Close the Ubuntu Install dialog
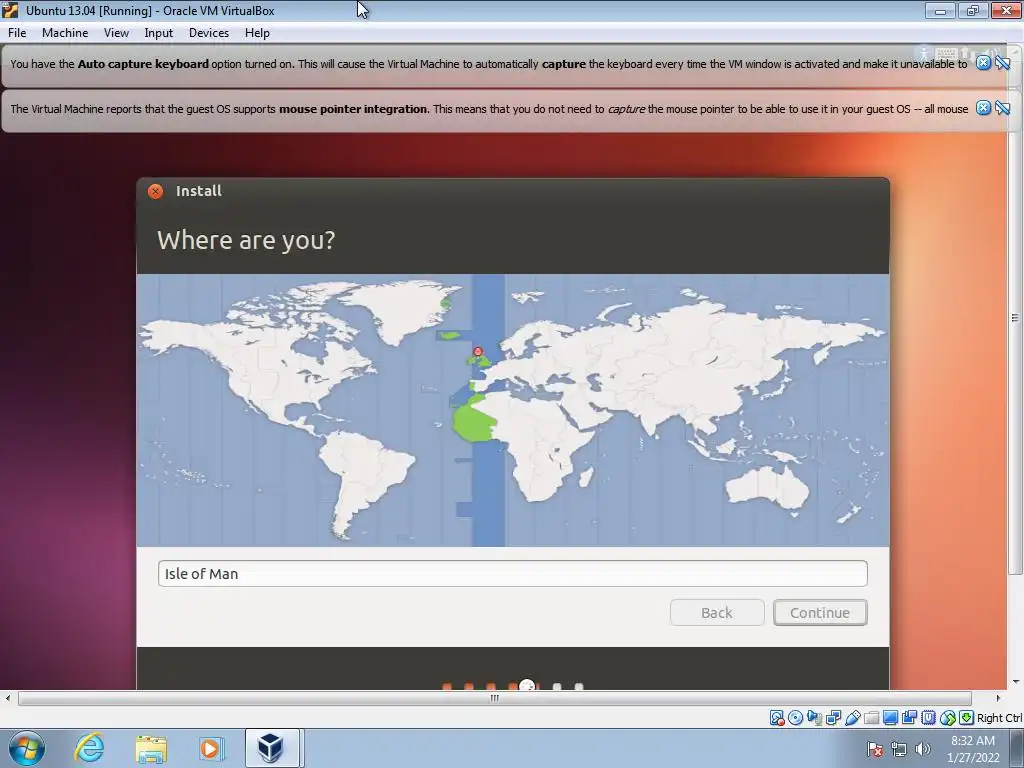 [x=155, y=191]
